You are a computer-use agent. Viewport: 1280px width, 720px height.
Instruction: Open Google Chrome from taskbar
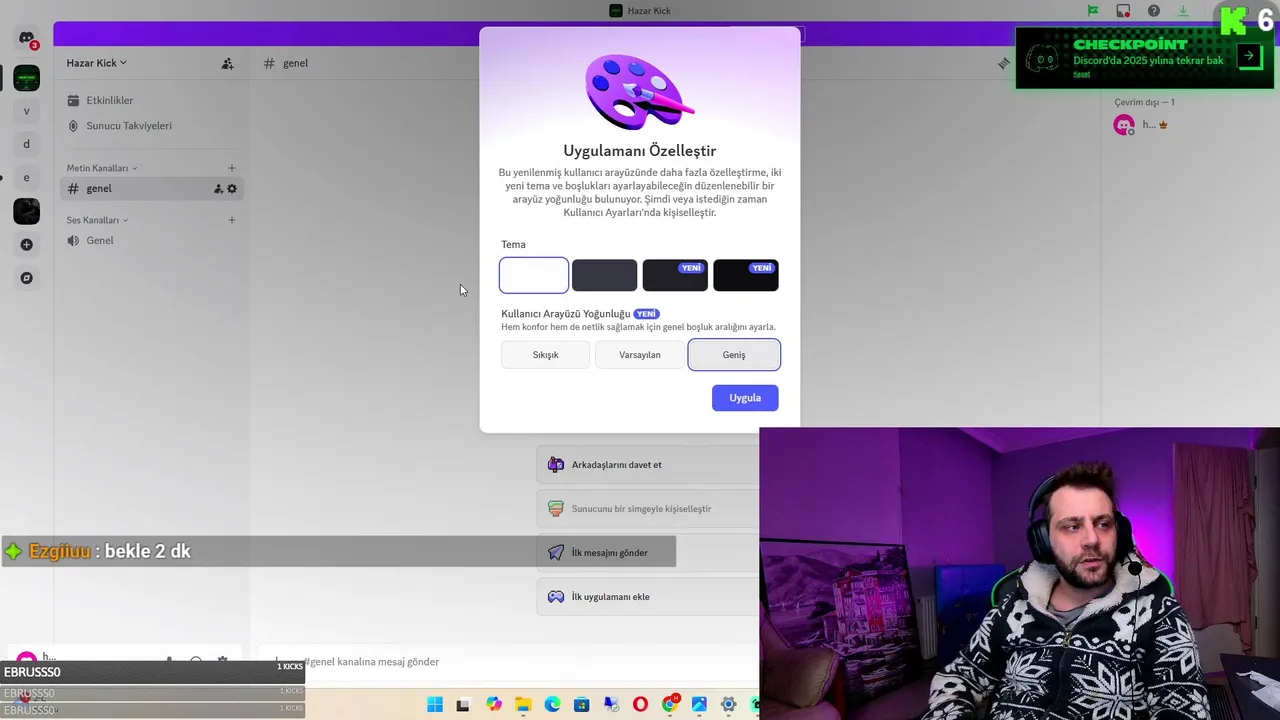point(670,705)
